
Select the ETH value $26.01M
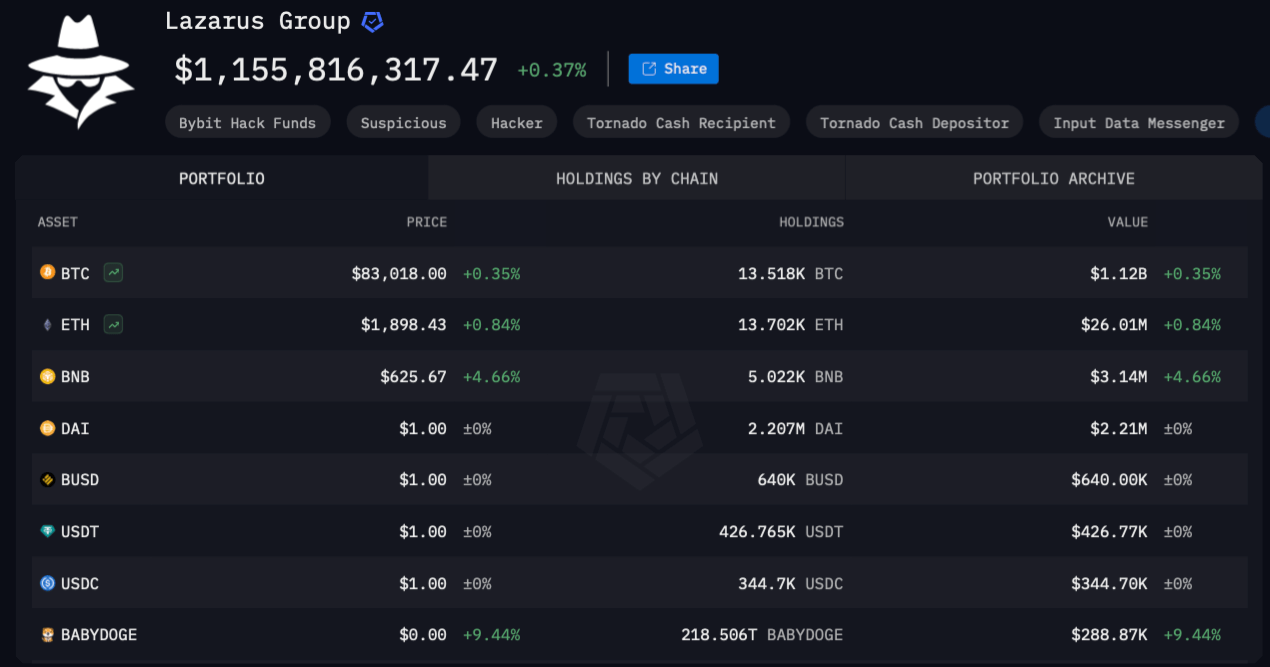pos(1114,325)
